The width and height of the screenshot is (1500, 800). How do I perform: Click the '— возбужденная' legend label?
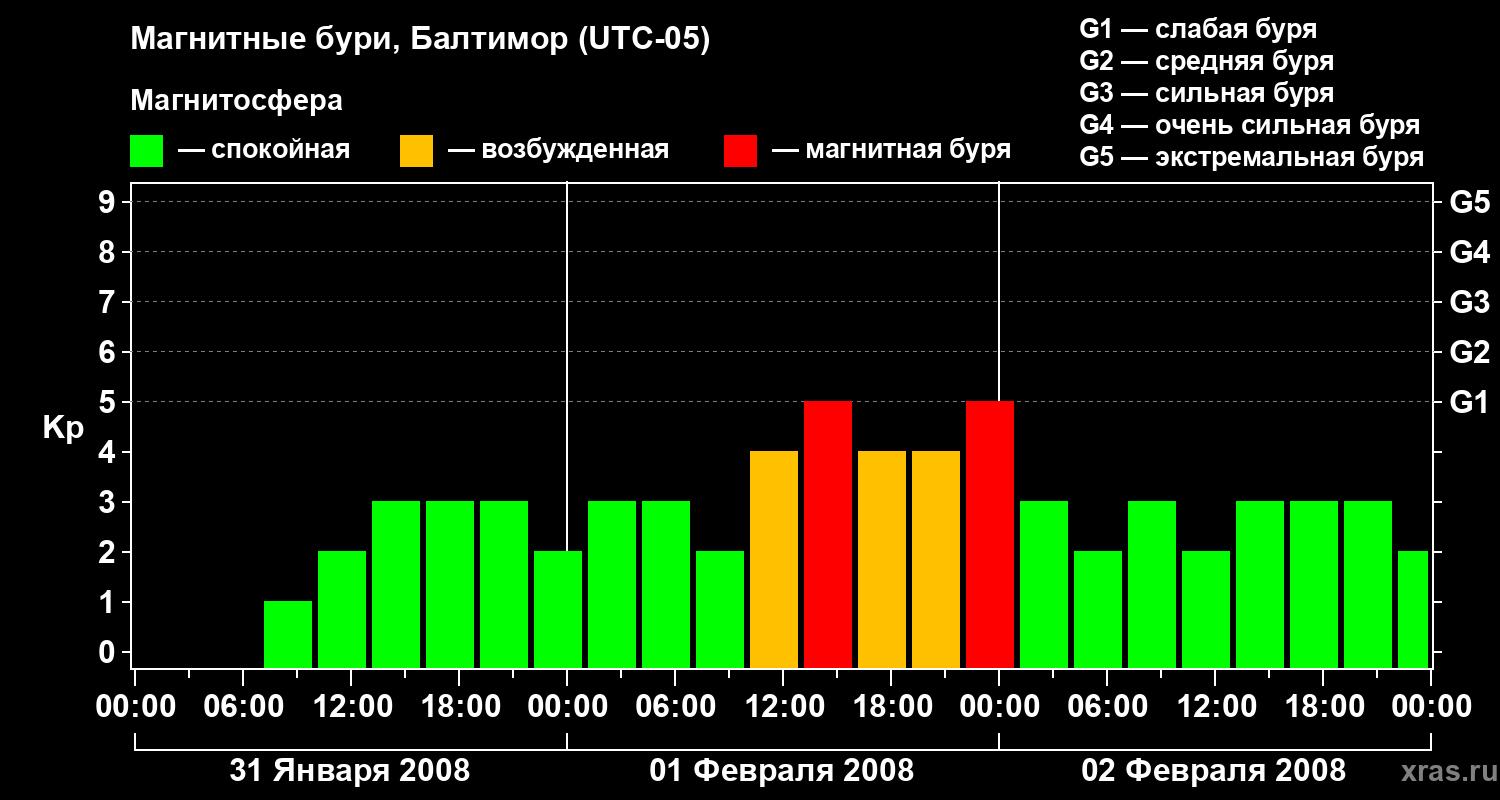[558, 150]
